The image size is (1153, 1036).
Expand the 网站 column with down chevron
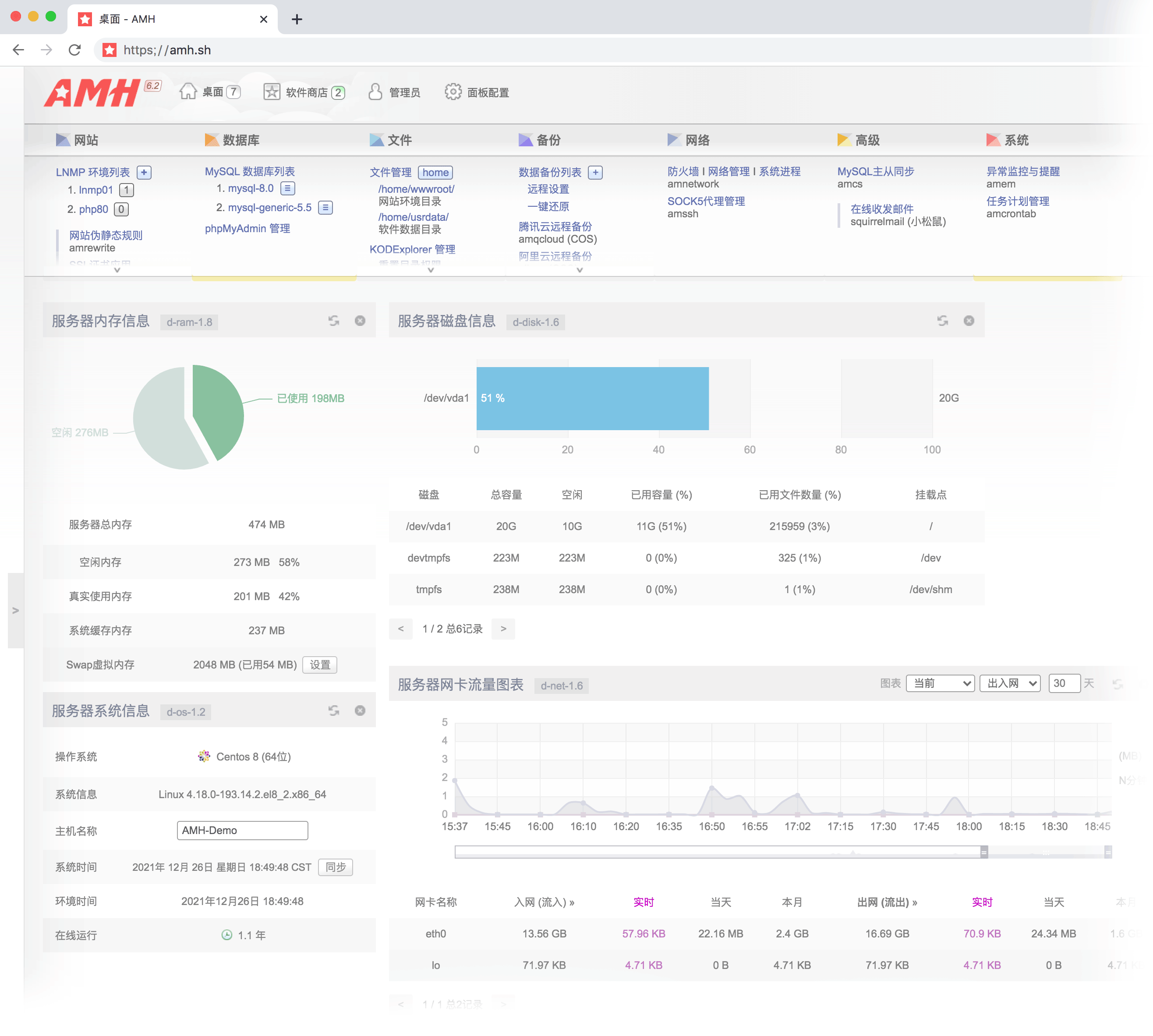tap(117, 270)
